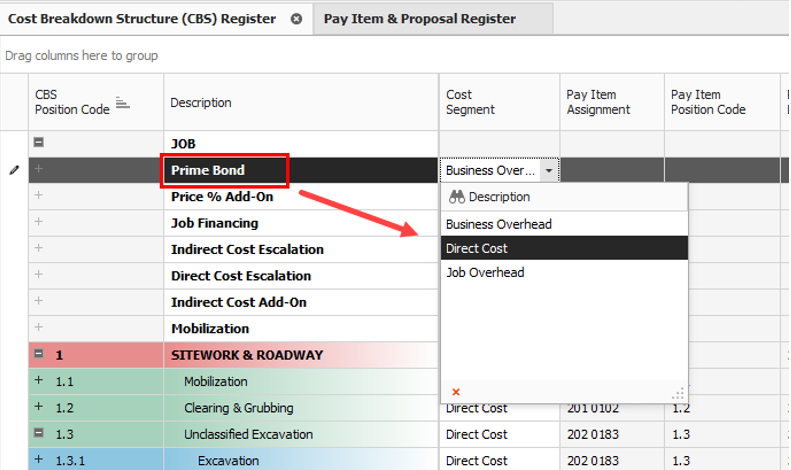791x470 pixels.
Task: Select the Excavation description cell
Action: pyautogui.click(x=301, y=460)
